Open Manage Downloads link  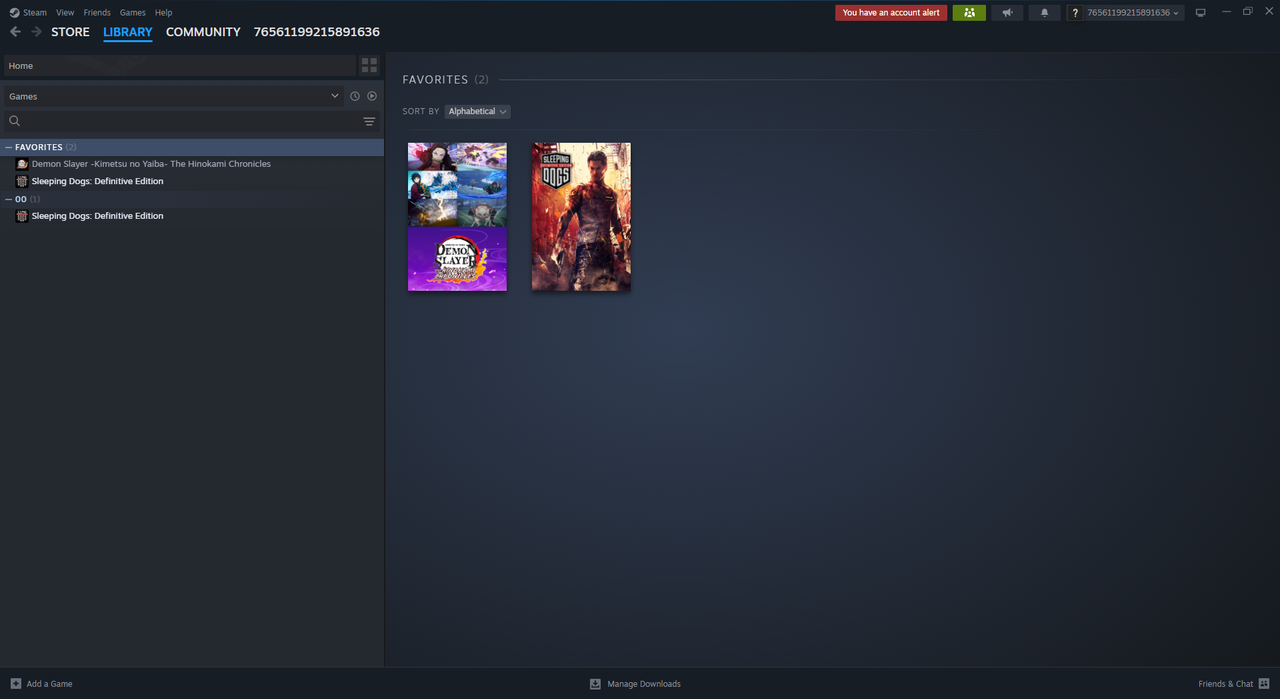click(x=644, y=684)
